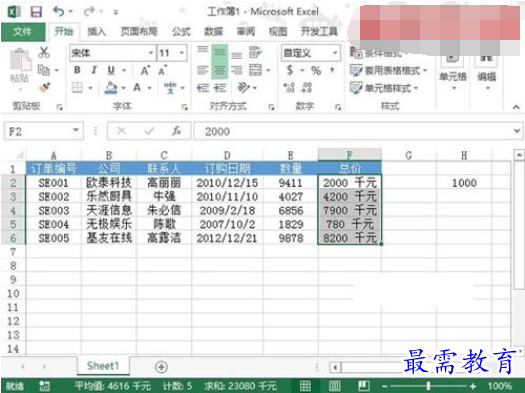Click the Undo arrow icon
This screenshot has height=393, width=525.
click(59, 12)
